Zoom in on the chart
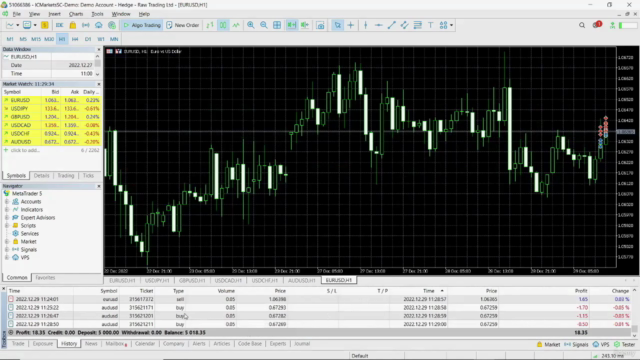 point(251,25)
